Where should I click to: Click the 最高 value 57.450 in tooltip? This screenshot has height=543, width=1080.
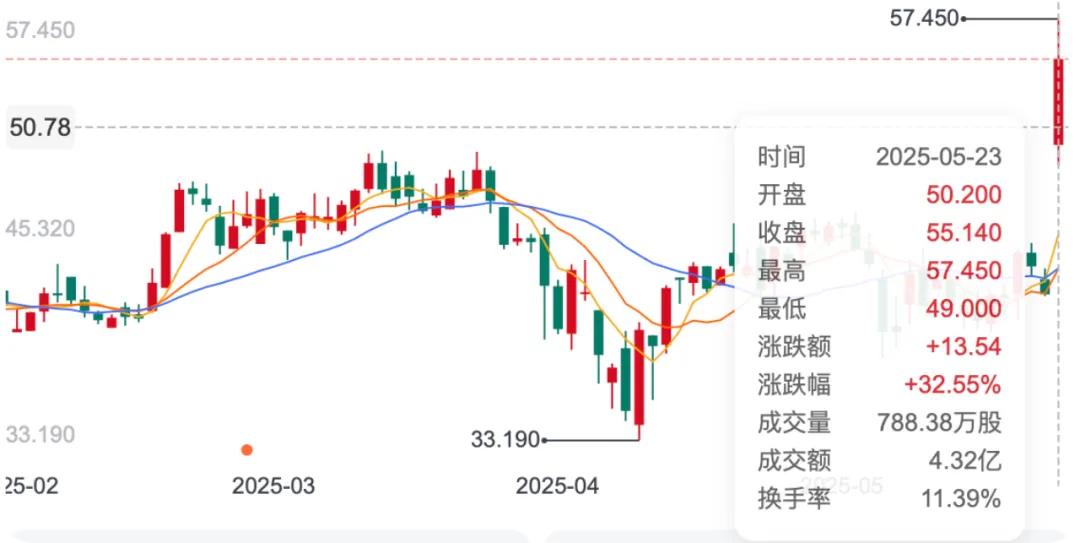962,271
